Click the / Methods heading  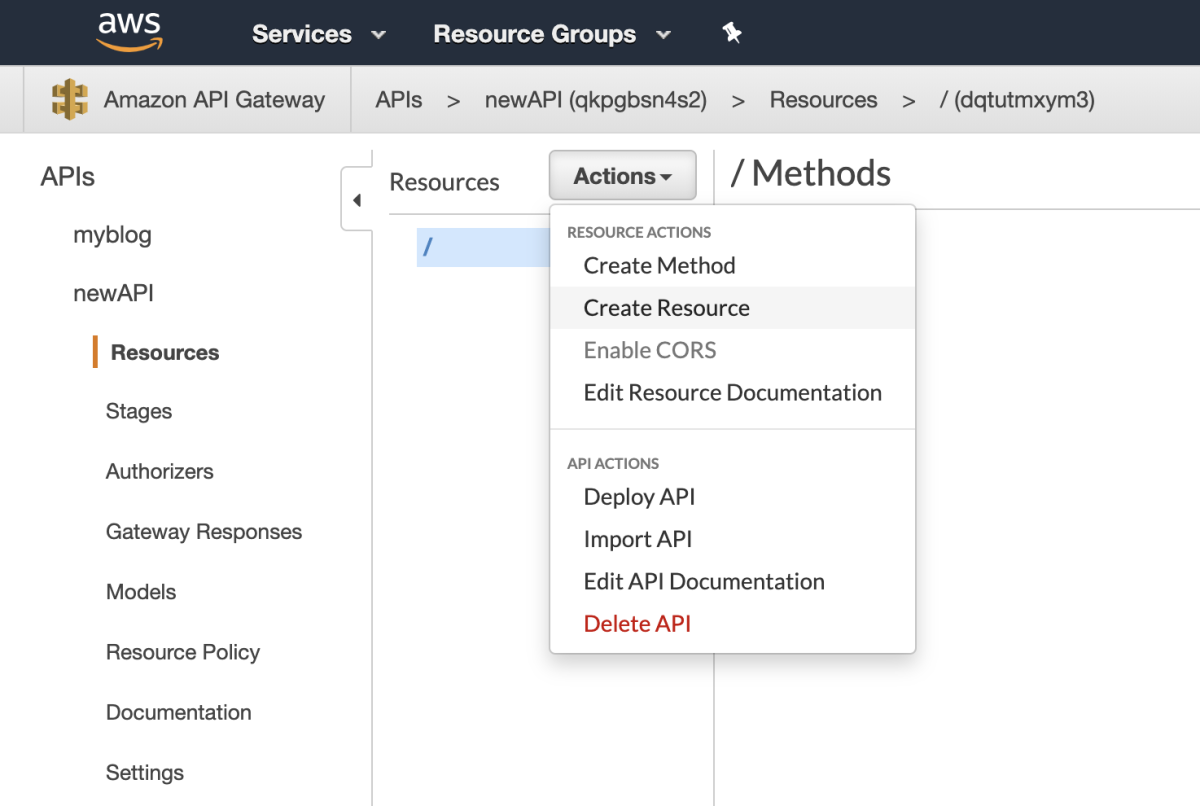811,174
